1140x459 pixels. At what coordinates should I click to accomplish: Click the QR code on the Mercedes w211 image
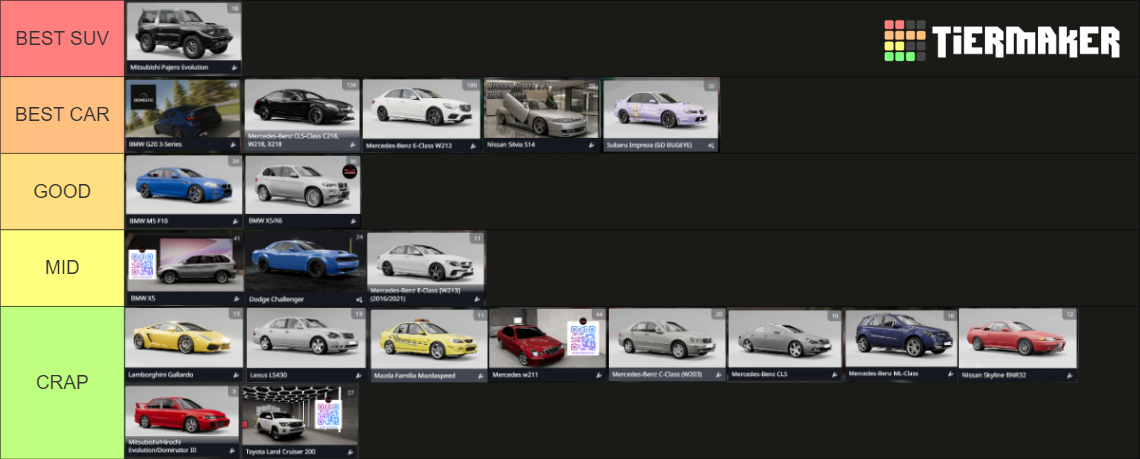click(583, 338)
